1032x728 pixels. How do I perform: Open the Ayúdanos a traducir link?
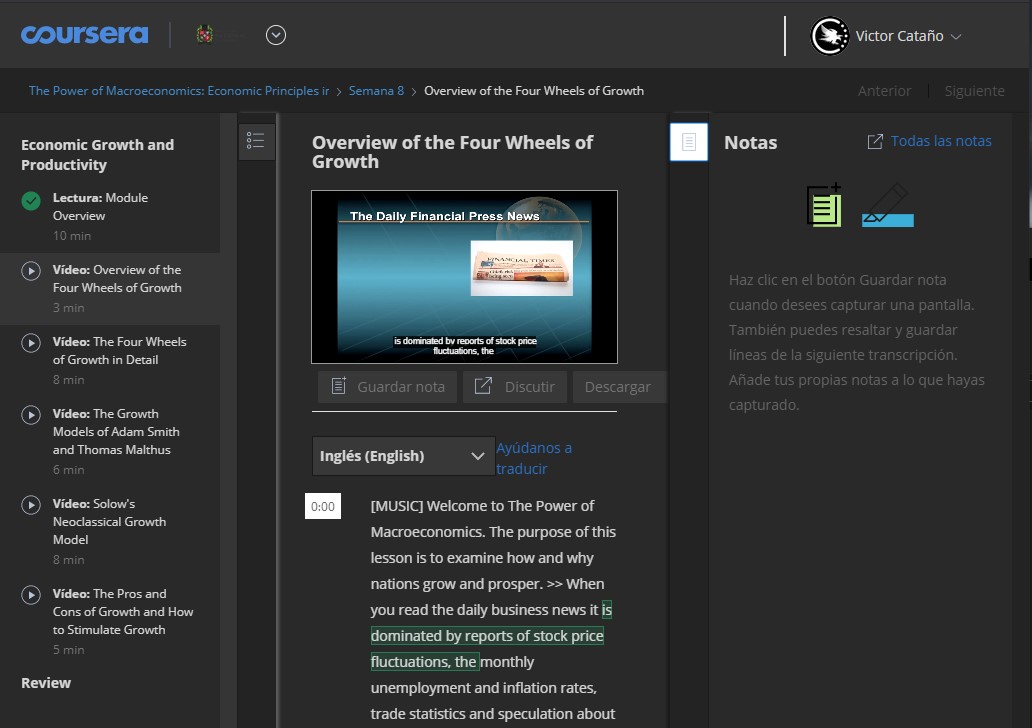point(534,457)
